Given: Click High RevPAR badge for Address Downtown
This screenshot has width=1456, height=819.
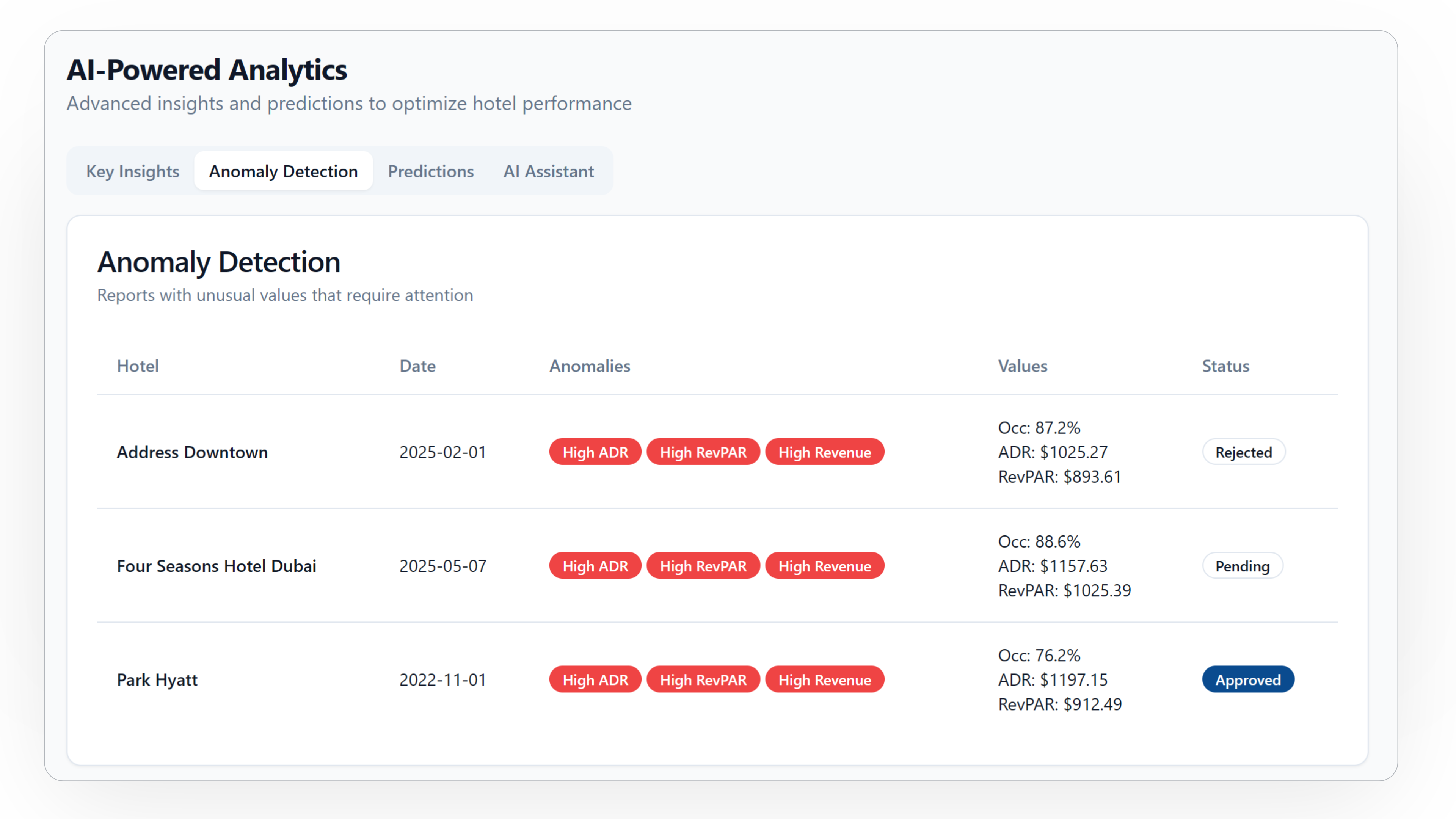Looking at the screenshot, I should [703, 452].
